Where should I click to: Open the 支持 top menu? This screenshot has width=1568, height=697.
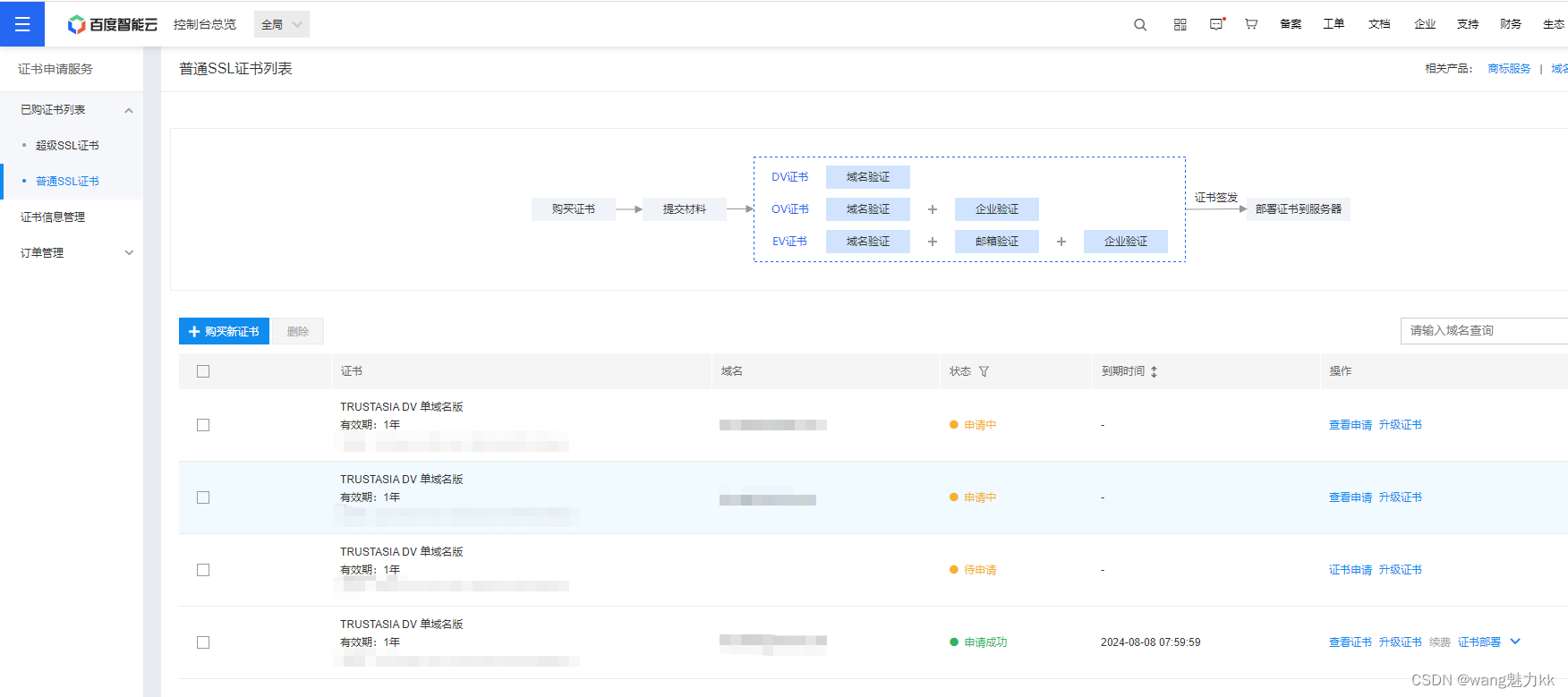1468,24
